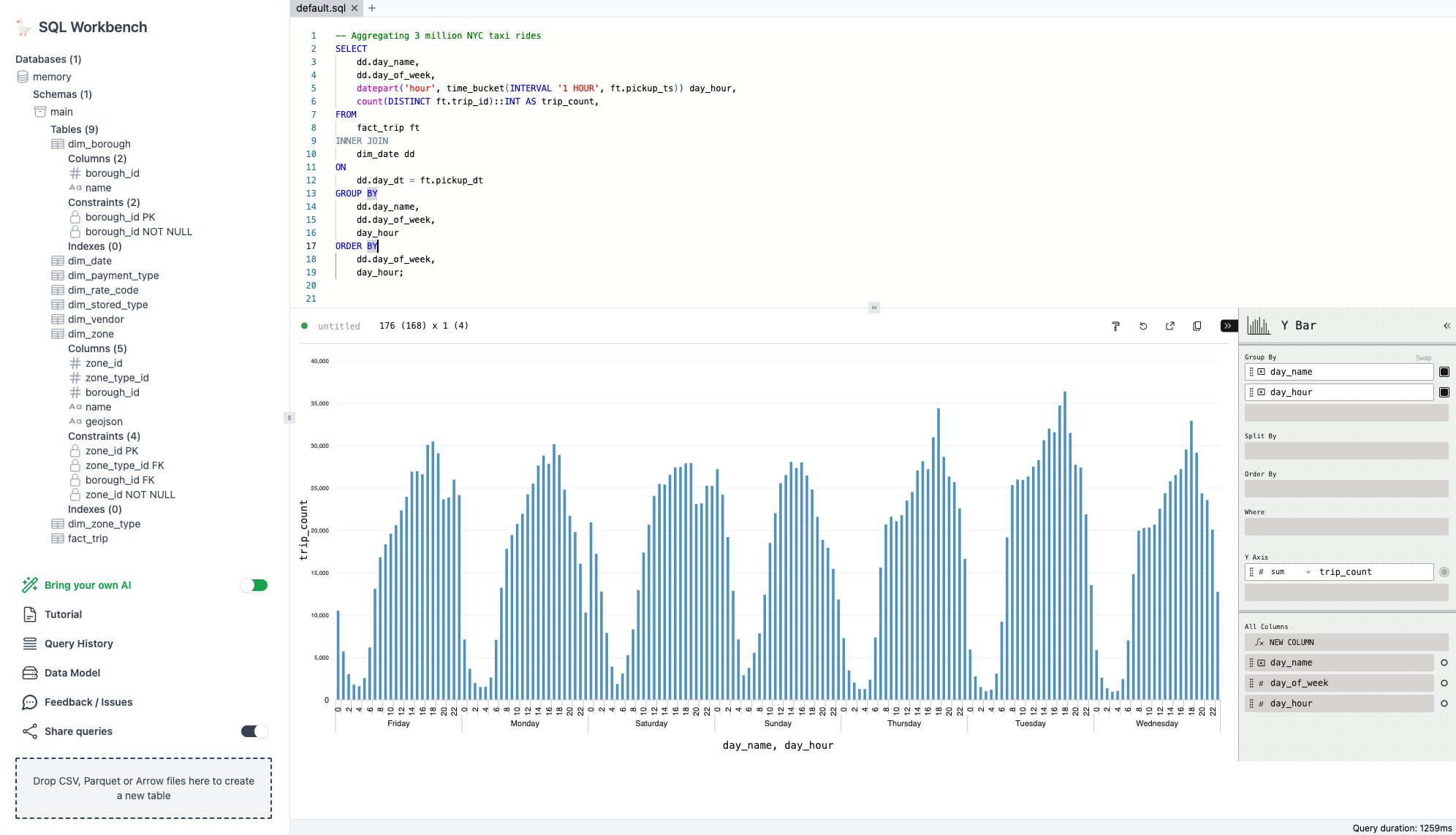
Task: Switch to the default.sql tab
Action: point(321,8)
